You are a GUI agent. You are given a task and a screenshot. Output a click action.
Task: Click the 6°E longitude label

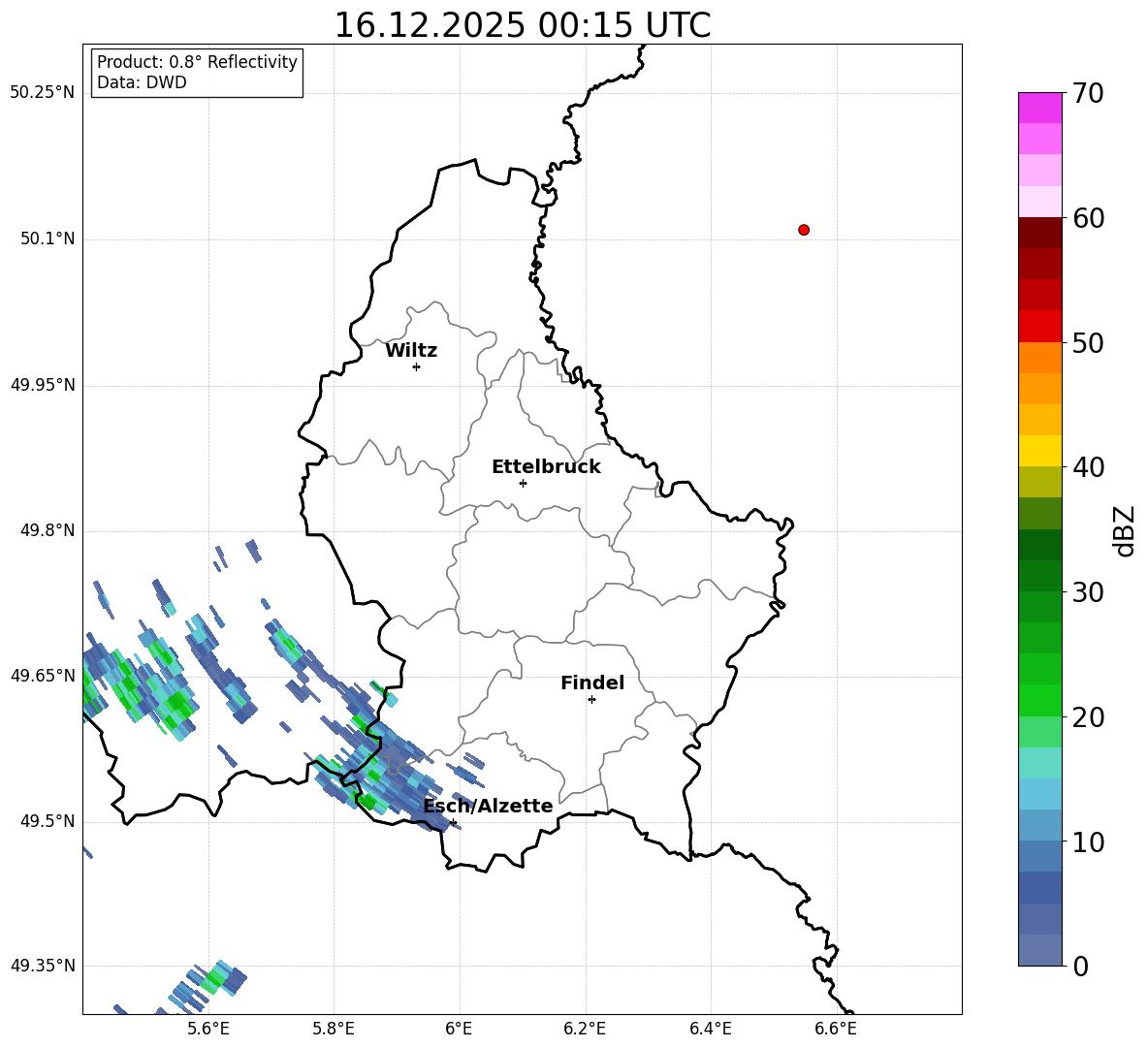point(459,1029)
